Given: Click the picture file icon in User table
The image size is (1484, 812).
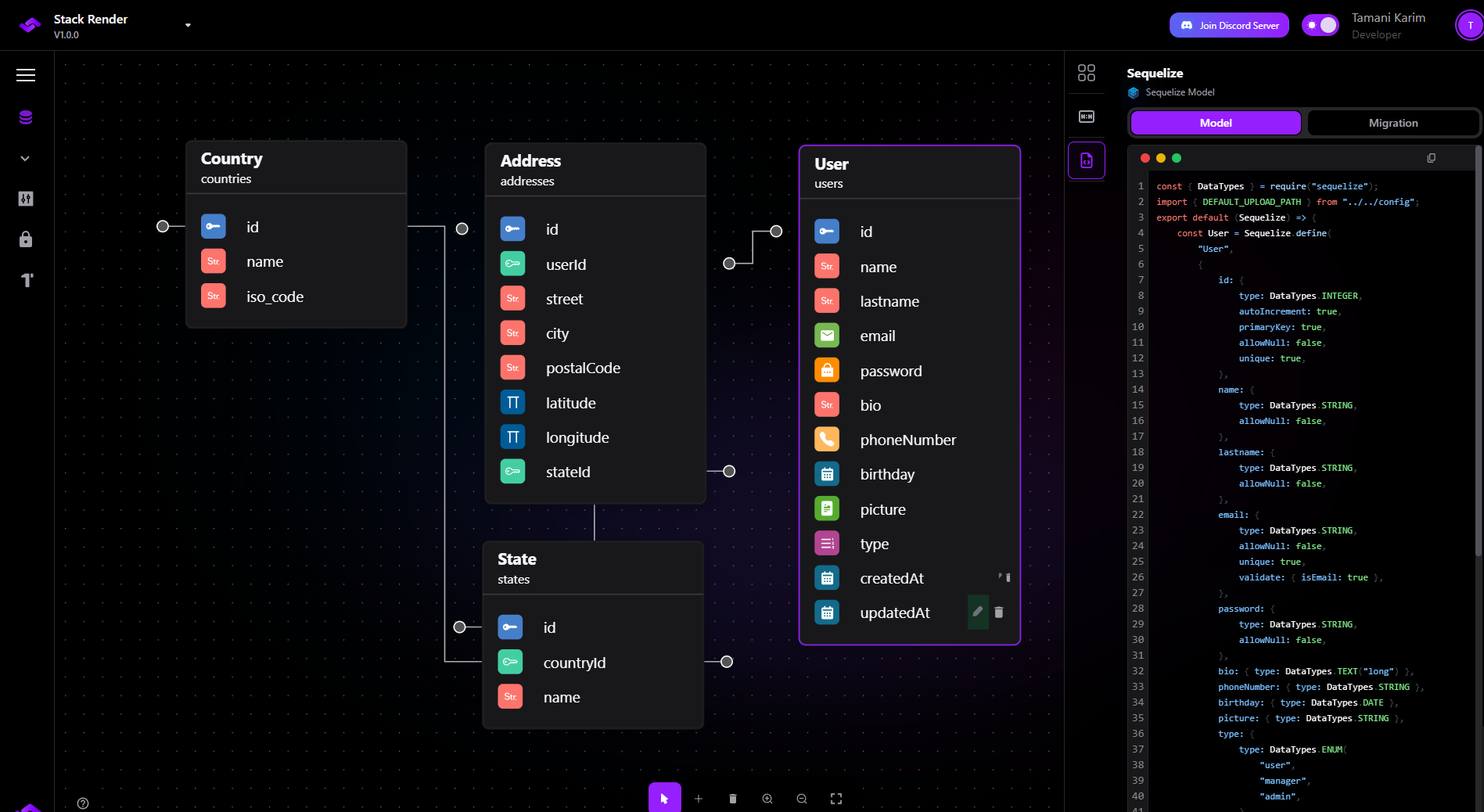Looking at the screenshot, I should (827, 508).
